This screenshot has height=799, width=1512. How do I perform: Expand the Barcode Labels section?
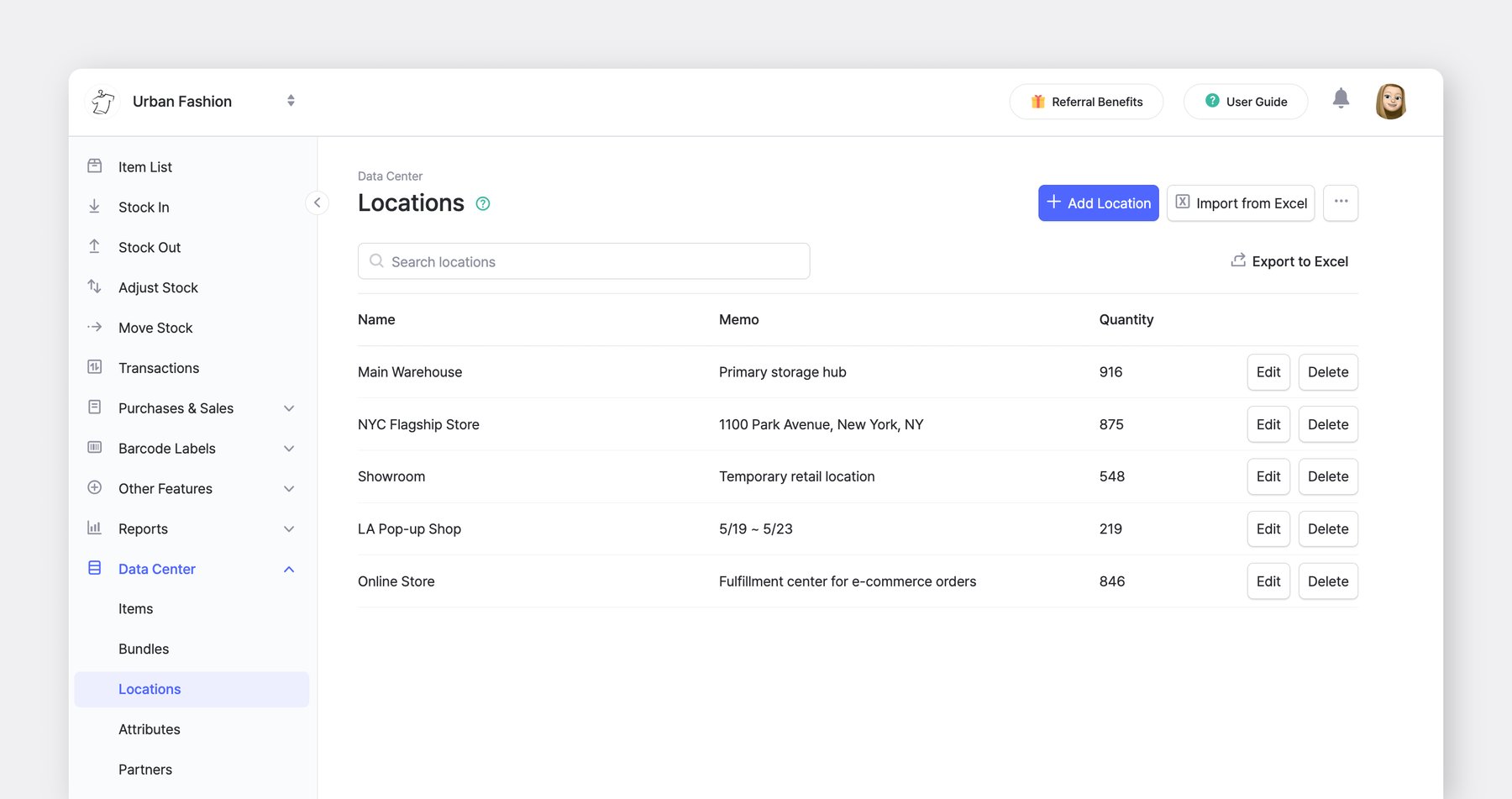(289, 449)
